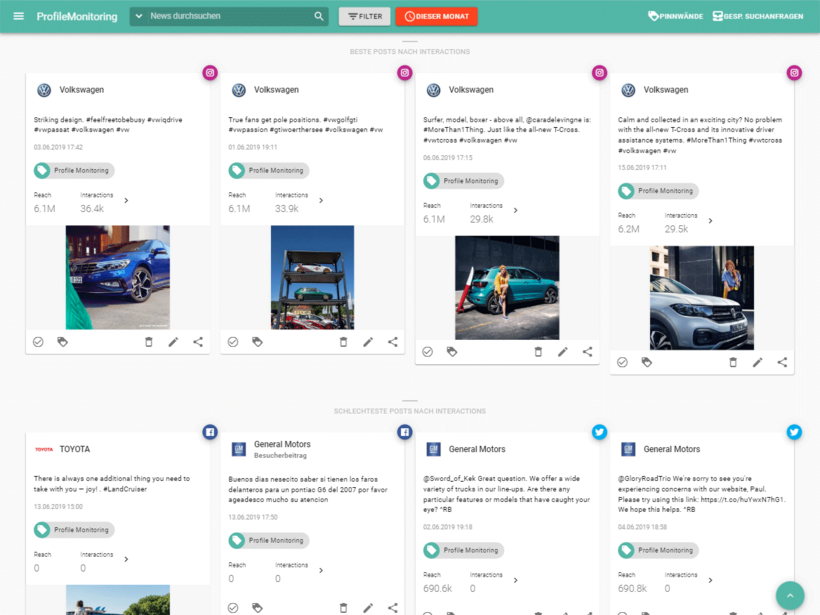
Task: Open Instagram badge on Calm and collected post
Action: tap(794, 73)
